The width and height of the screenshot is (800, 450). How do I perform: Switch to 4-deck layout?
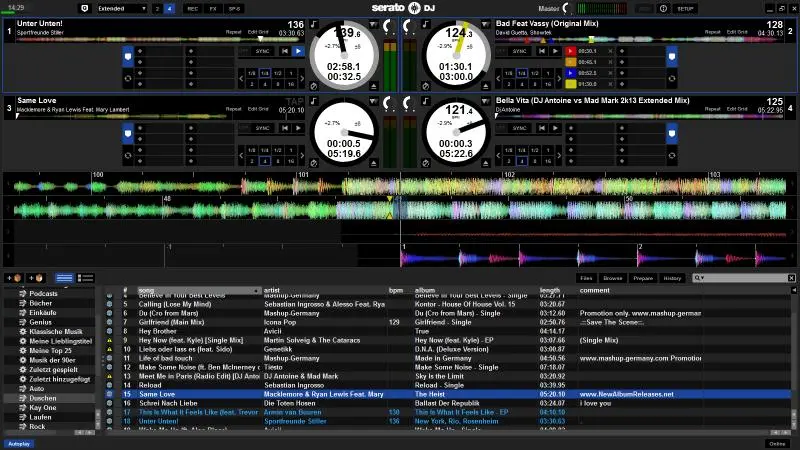(x=169, y=8)
